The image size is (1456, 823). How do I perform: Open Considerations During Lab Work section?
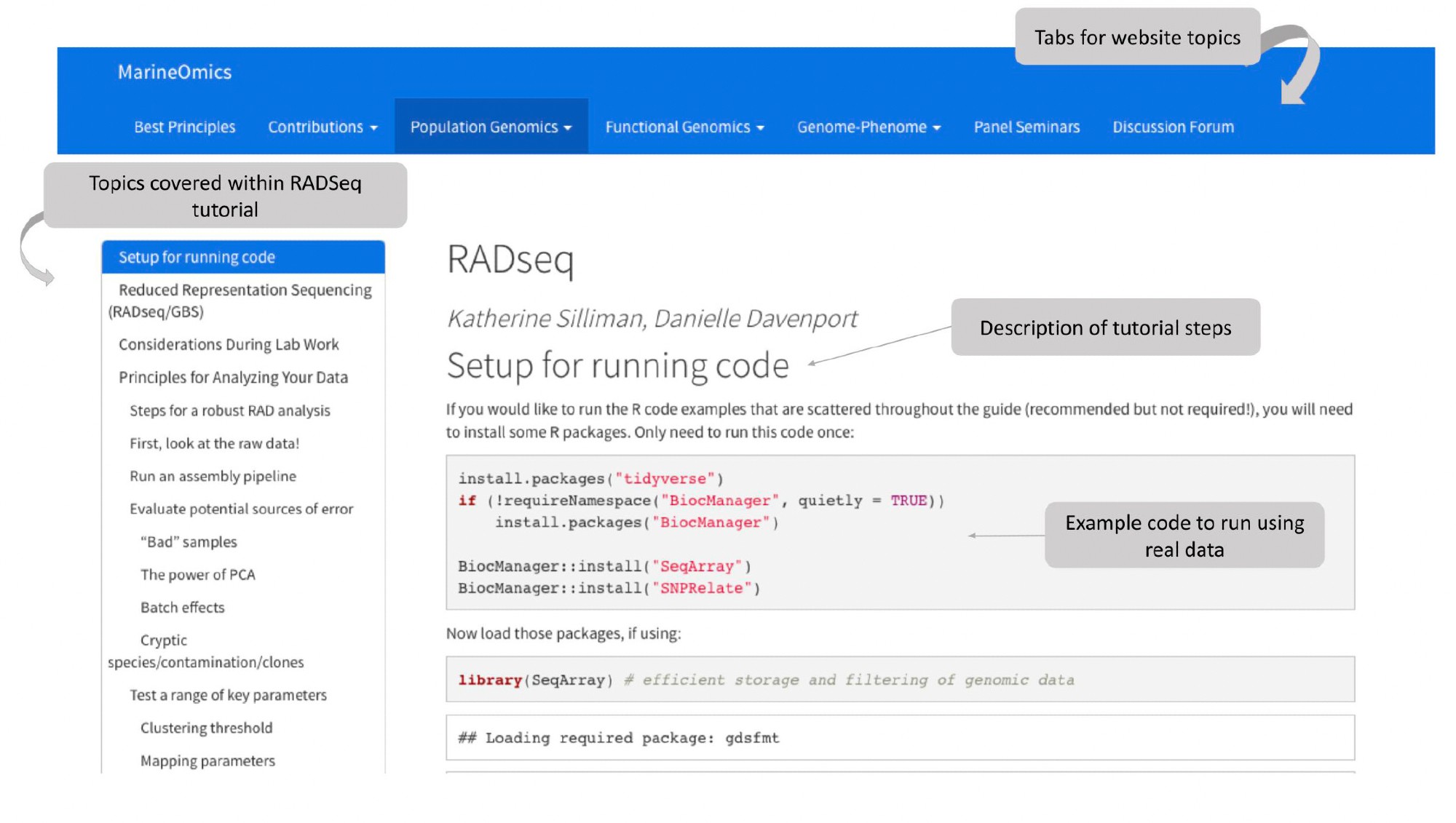229,345
